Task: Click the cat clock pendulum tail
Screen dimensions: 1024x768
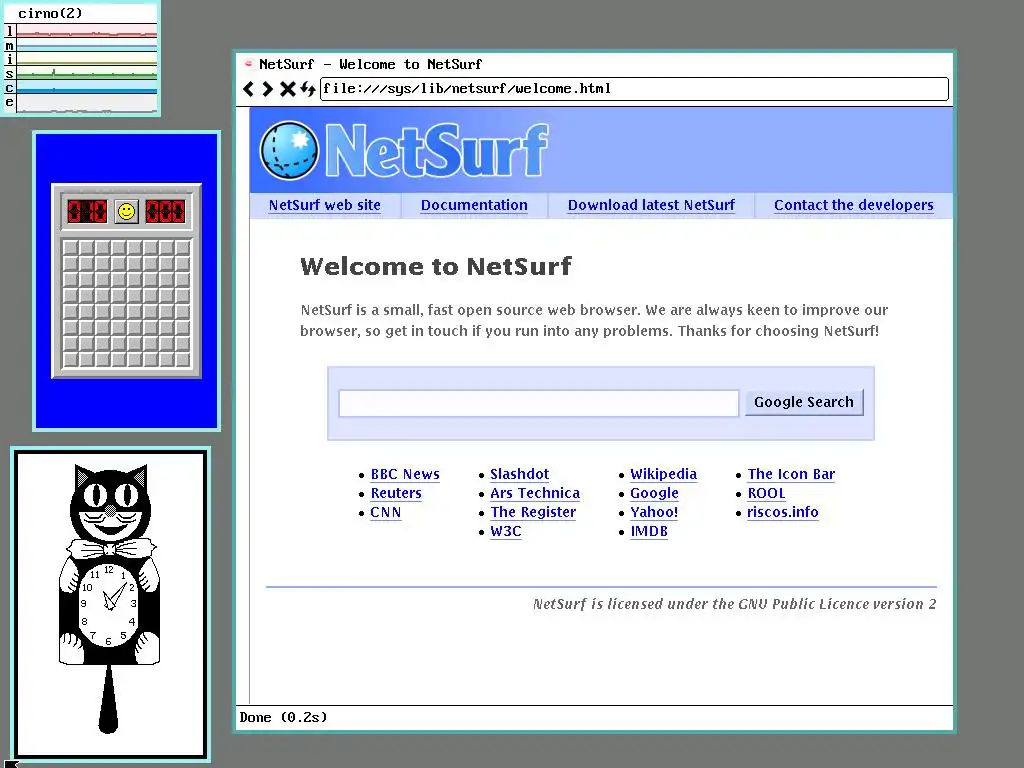Action: (x=108, y=698)
